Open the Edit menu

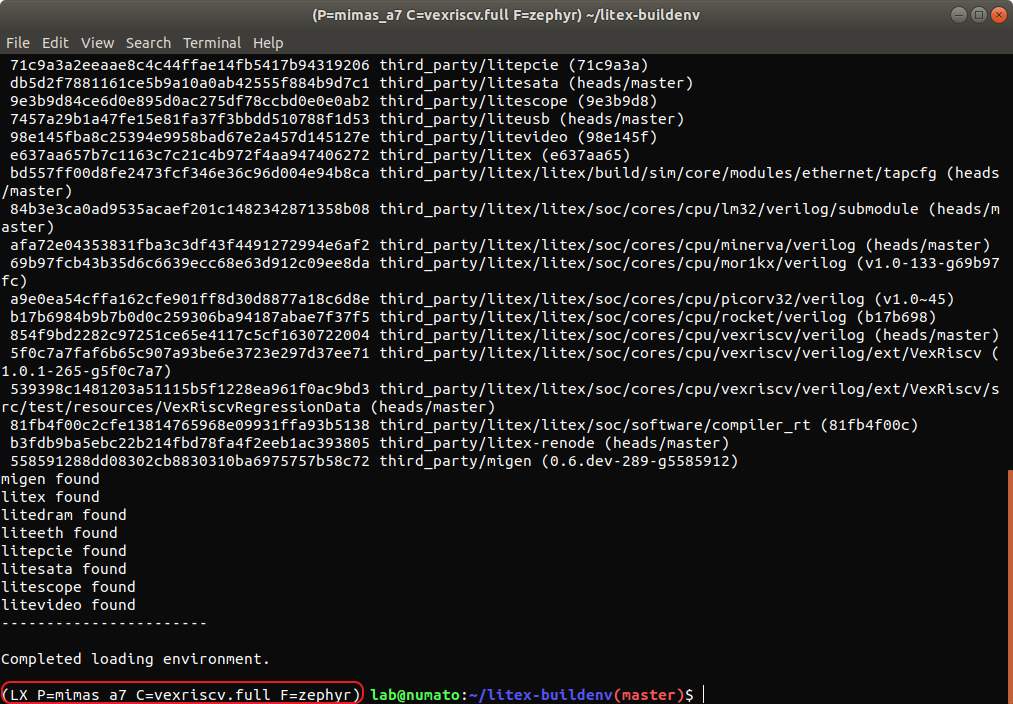click(55, 43)
